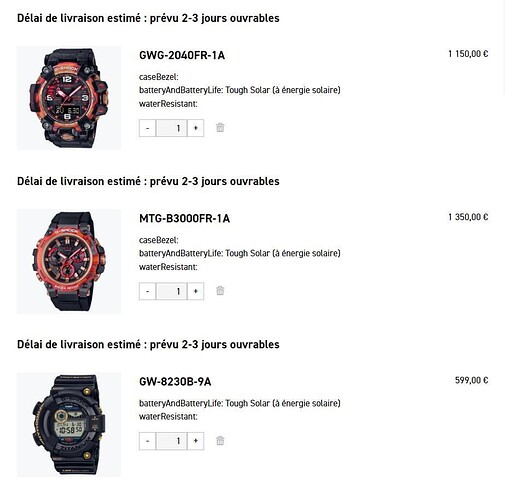Open GW-8230B-9A product title link
Viewport: 505px width, 500px height.
[x=175, y=382]
